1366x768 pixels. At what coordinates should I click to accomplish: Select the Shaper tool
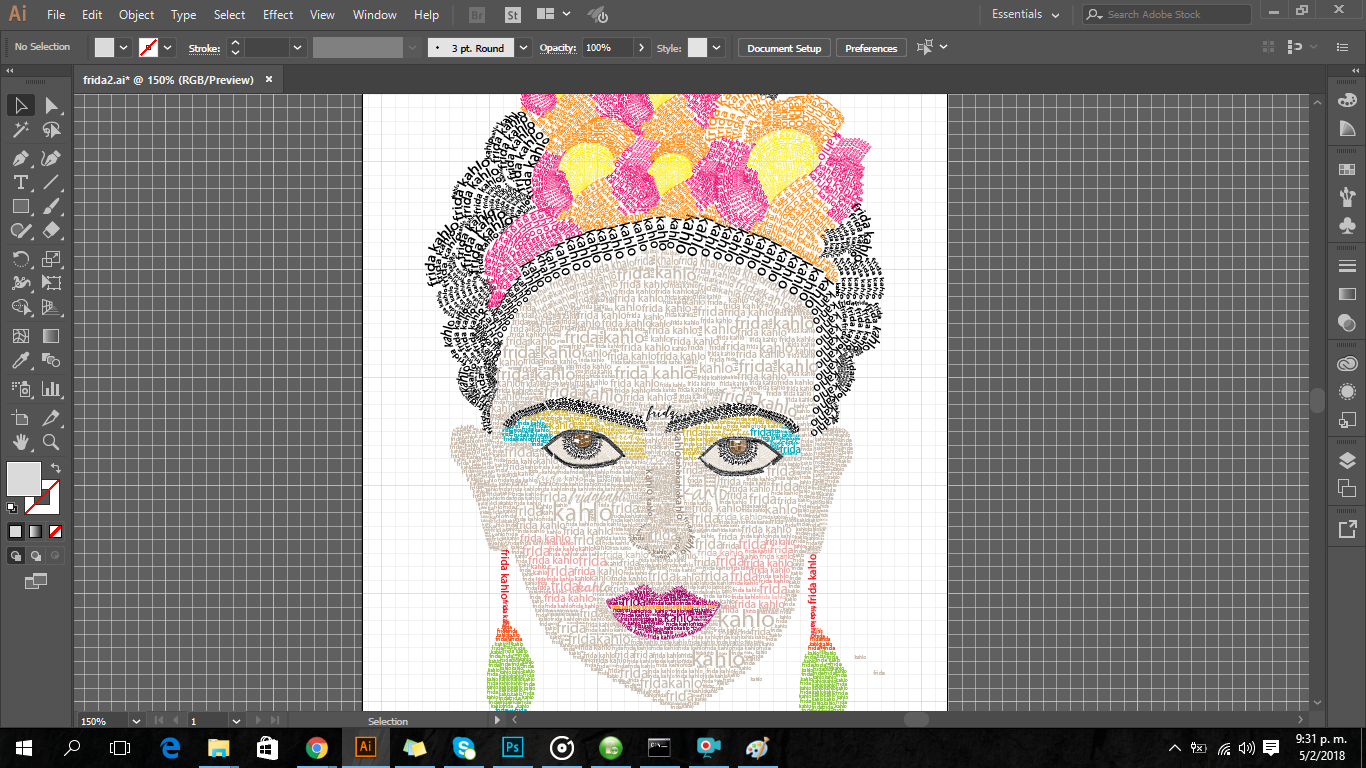pos(20,230)
